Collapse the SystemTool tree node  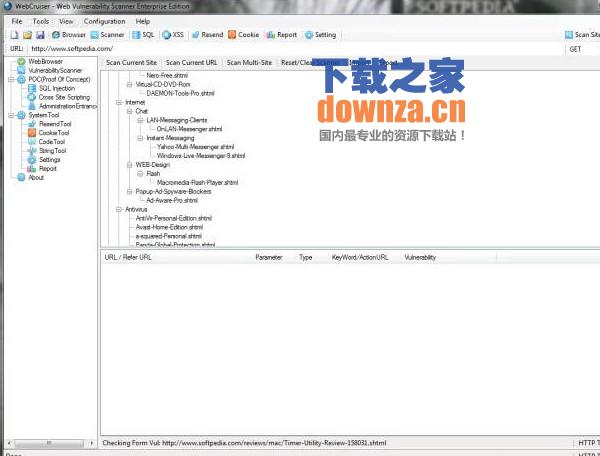tap(10, 115)
